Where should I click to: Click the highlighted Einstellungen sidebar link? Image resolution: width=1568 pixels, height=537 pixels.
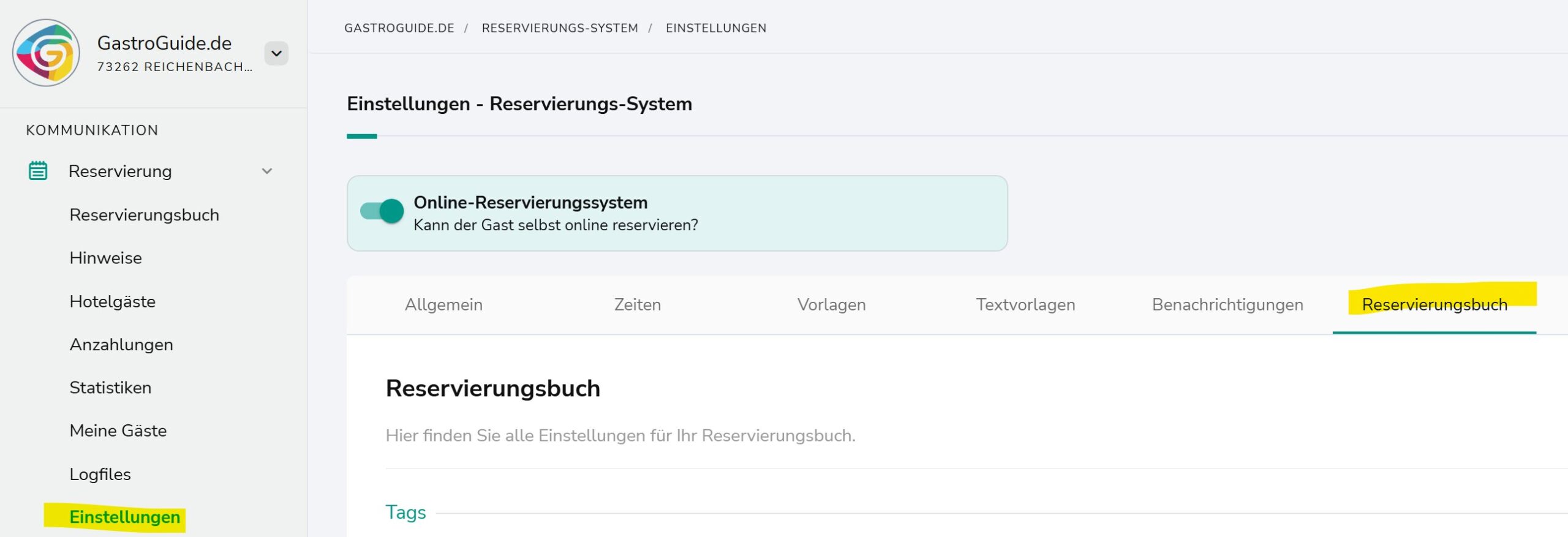(125, 517)
